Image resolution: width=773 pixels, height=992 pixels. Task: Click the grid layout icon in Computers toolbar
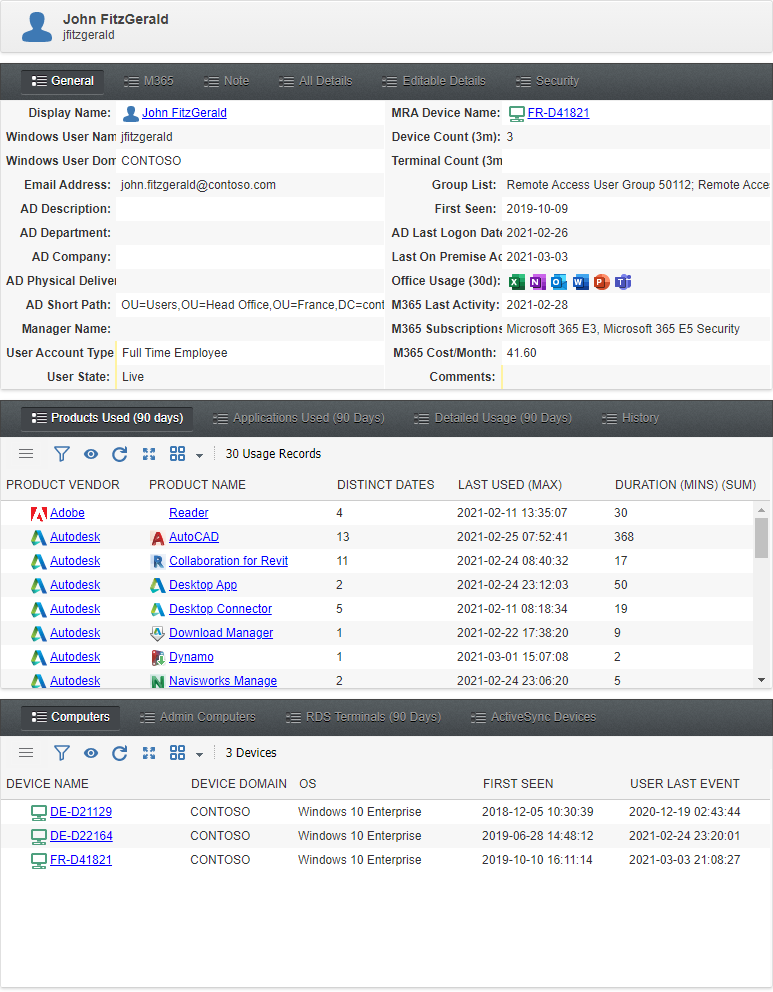(x=177, y=753)
